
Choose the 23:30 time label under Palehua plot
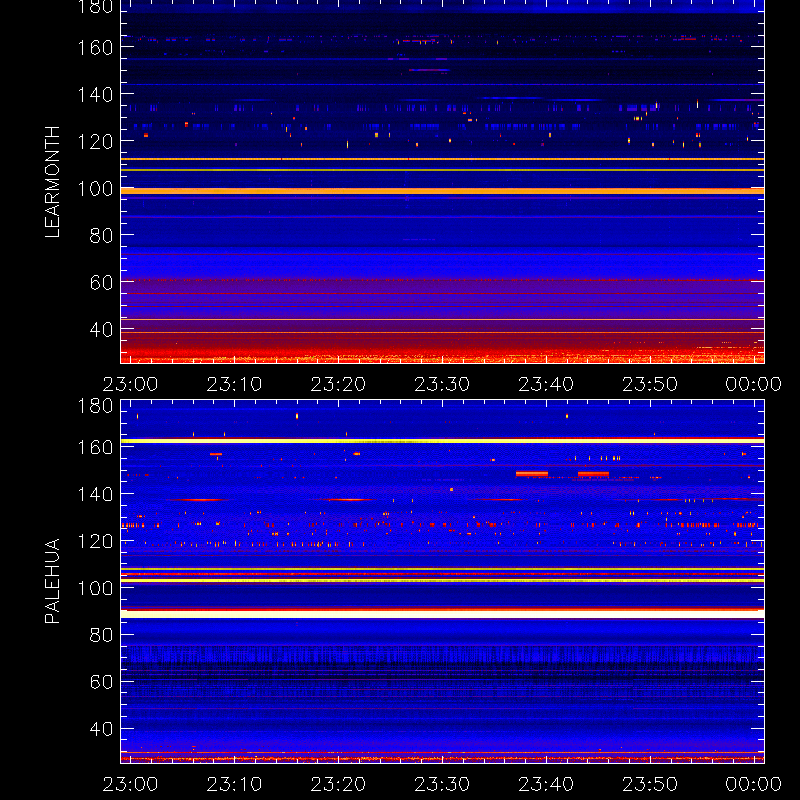[x=442, y=784]
